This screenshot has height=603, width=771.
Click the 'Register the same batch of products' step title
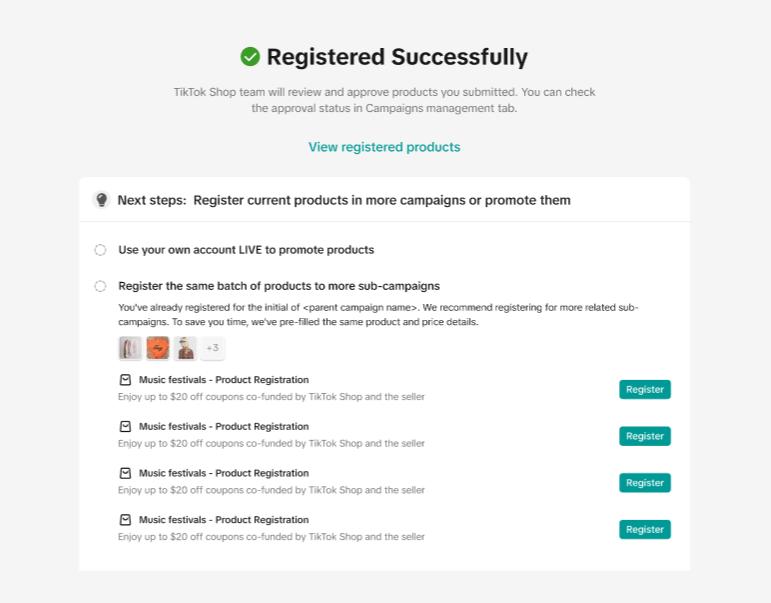278,286
